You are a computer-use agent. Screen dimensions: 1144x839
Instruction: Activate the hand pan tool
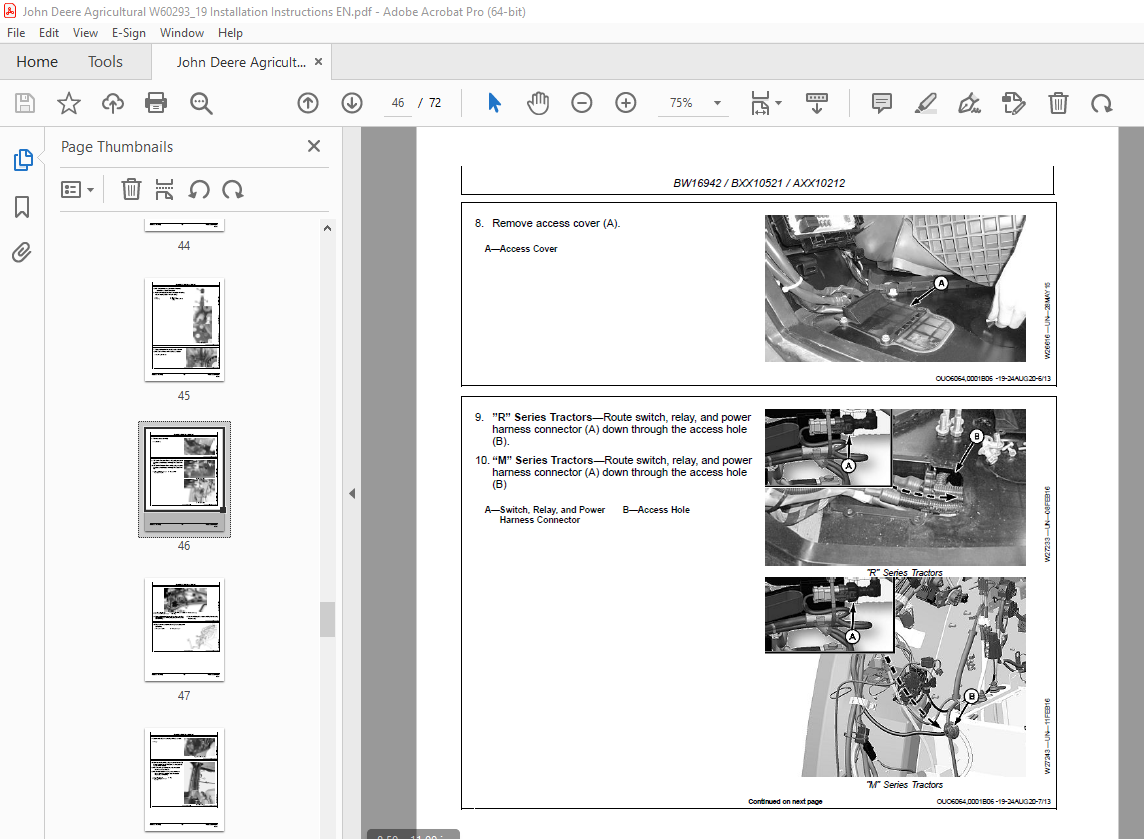point(538,103)
